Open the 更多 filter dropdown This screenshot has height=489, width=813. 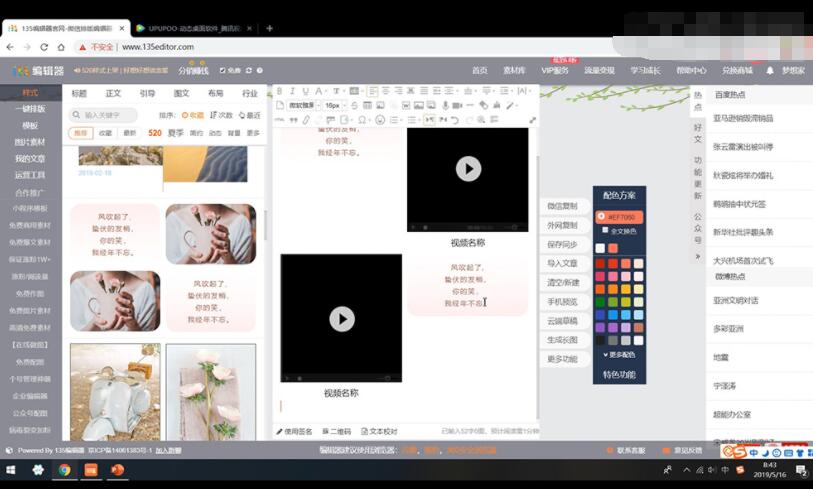coord(253,133)
